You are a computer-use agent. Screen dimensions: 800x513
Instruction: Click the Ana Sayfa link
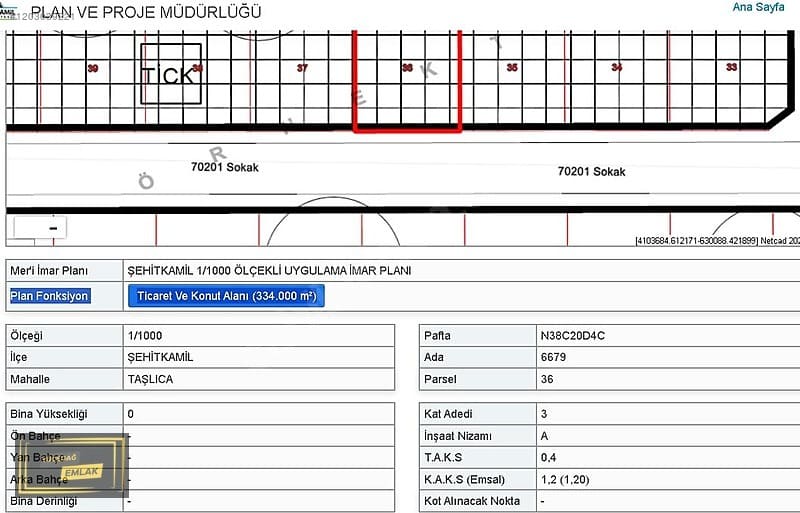(x=758, y=7)
